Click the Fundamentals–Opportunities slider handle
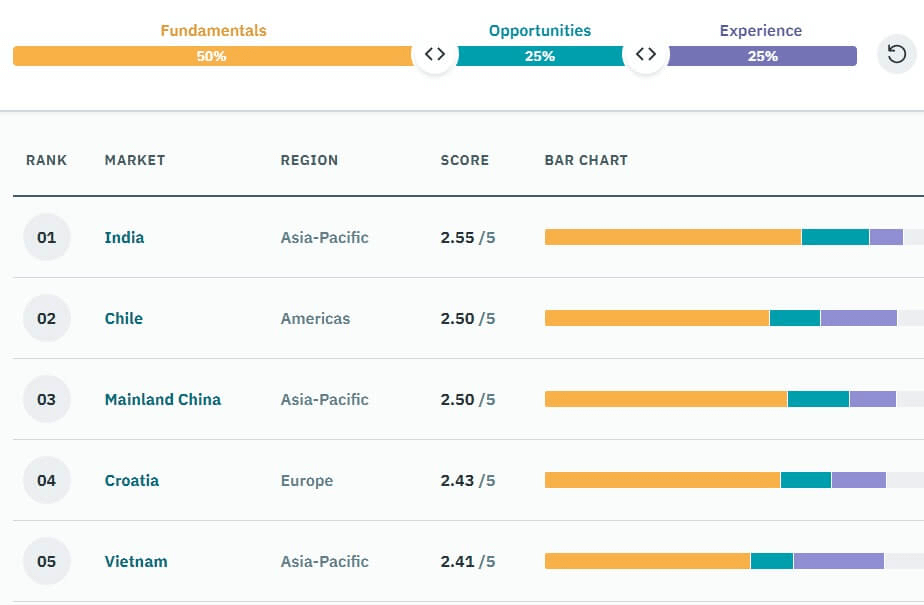924x605 pixels. 435,54
